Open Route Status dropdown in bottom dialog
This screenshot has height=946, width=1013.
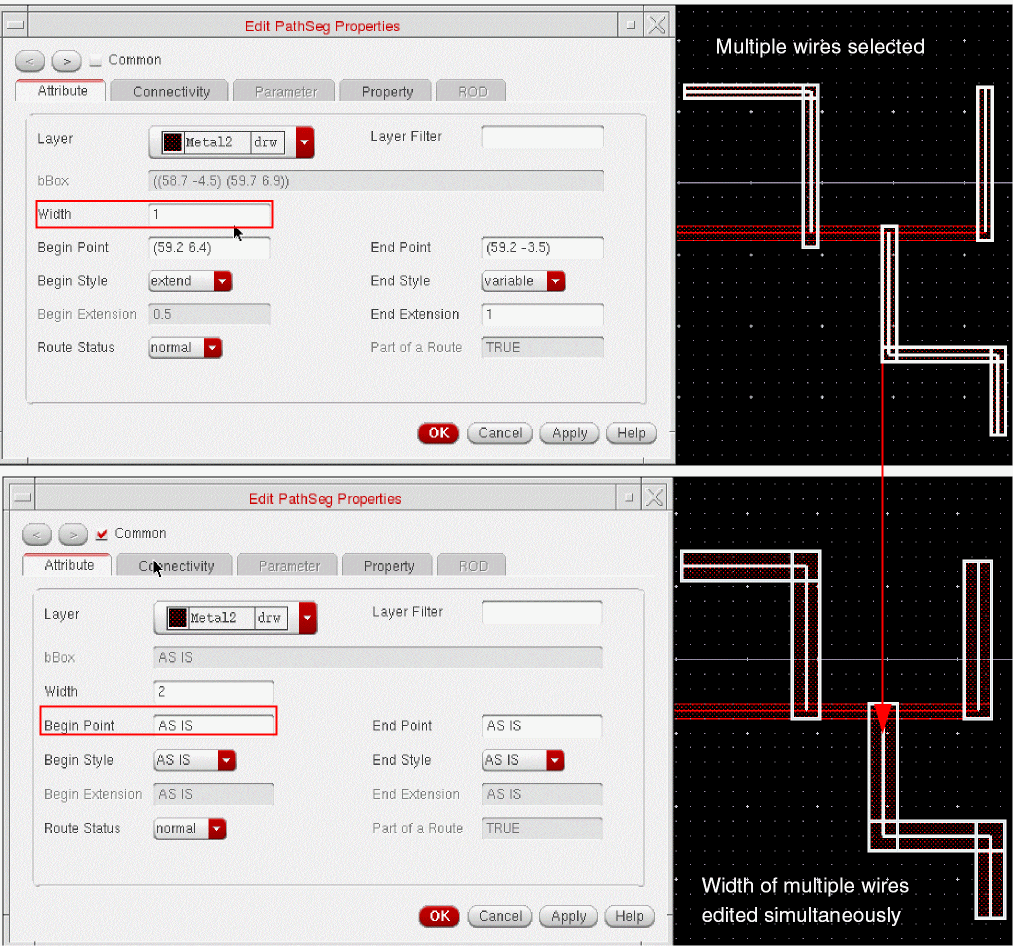pos(217,828)
